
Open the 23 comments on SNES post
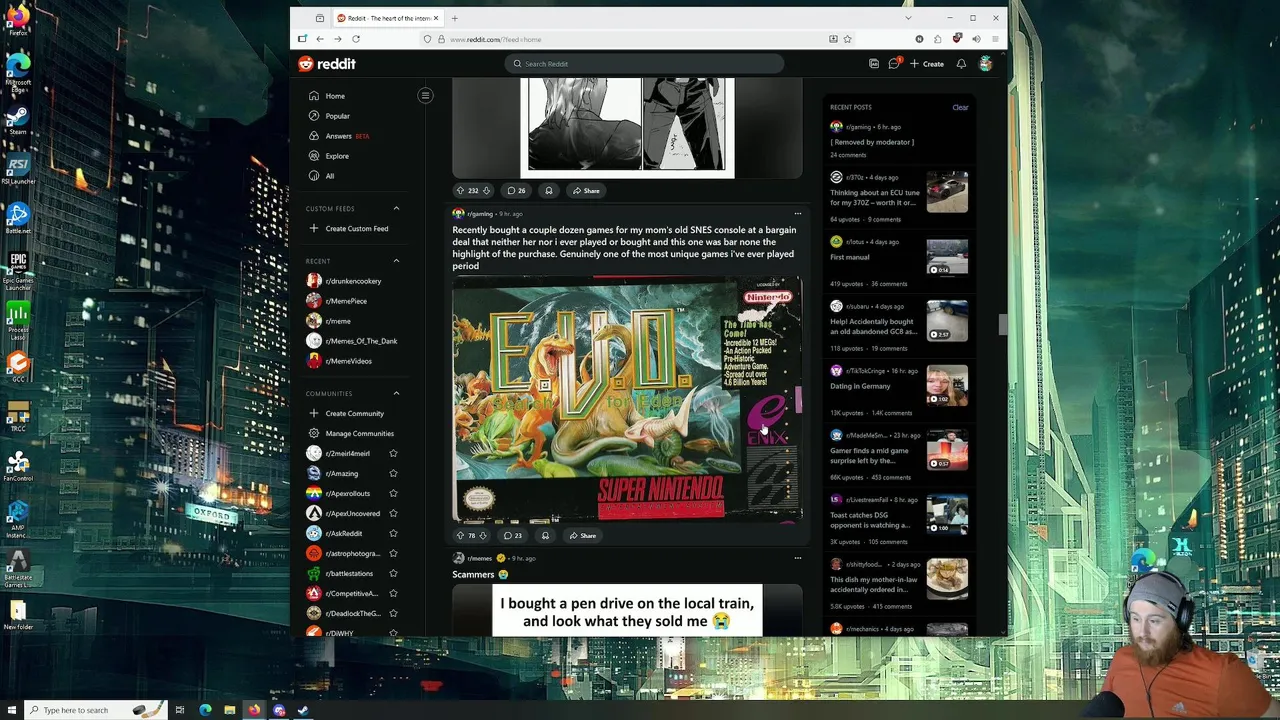click(513, 536)
